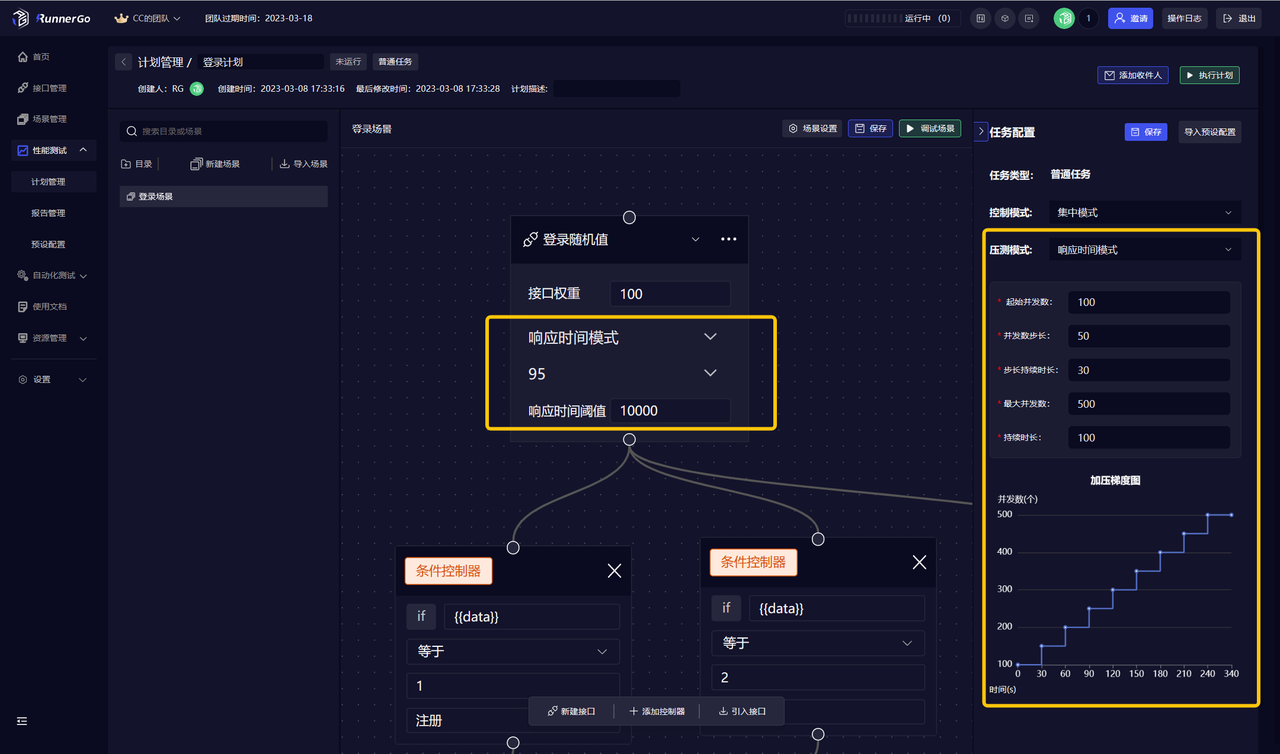Open the 控制模式 集中模式 dropdown
This screenshot has width=1280, height=754.
[x=1145, y=213]
